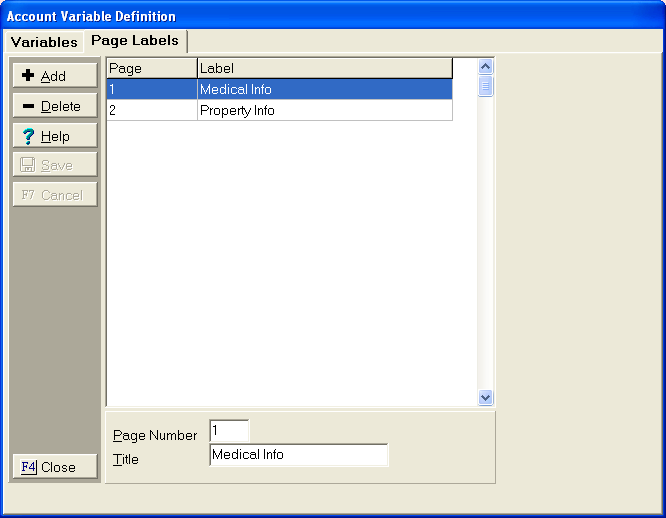Click the list's vertical scrollbar thumb
The image size is (666, 518).
[x=486, y=86]
